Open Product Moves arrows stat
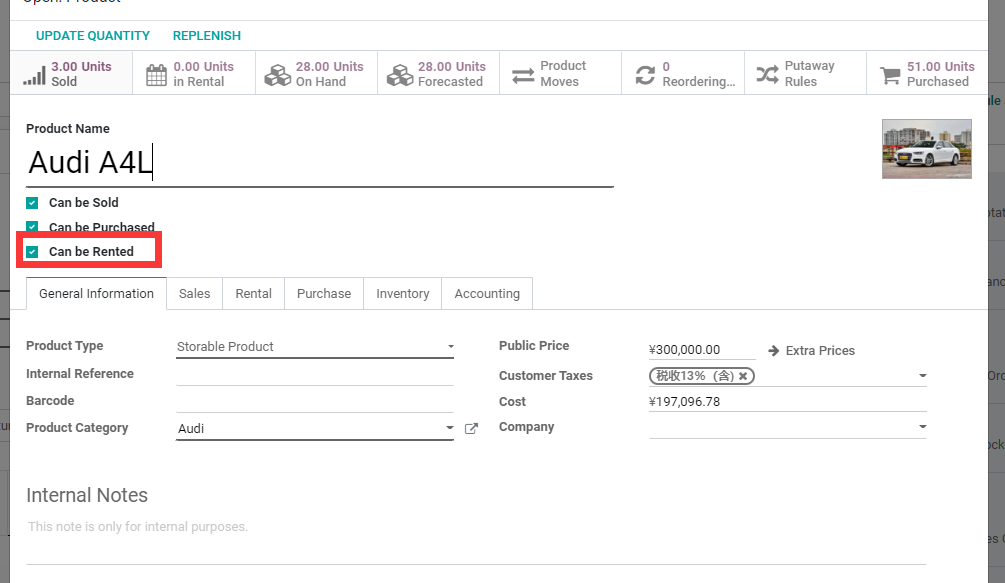1005x583 pixels. 561,74
